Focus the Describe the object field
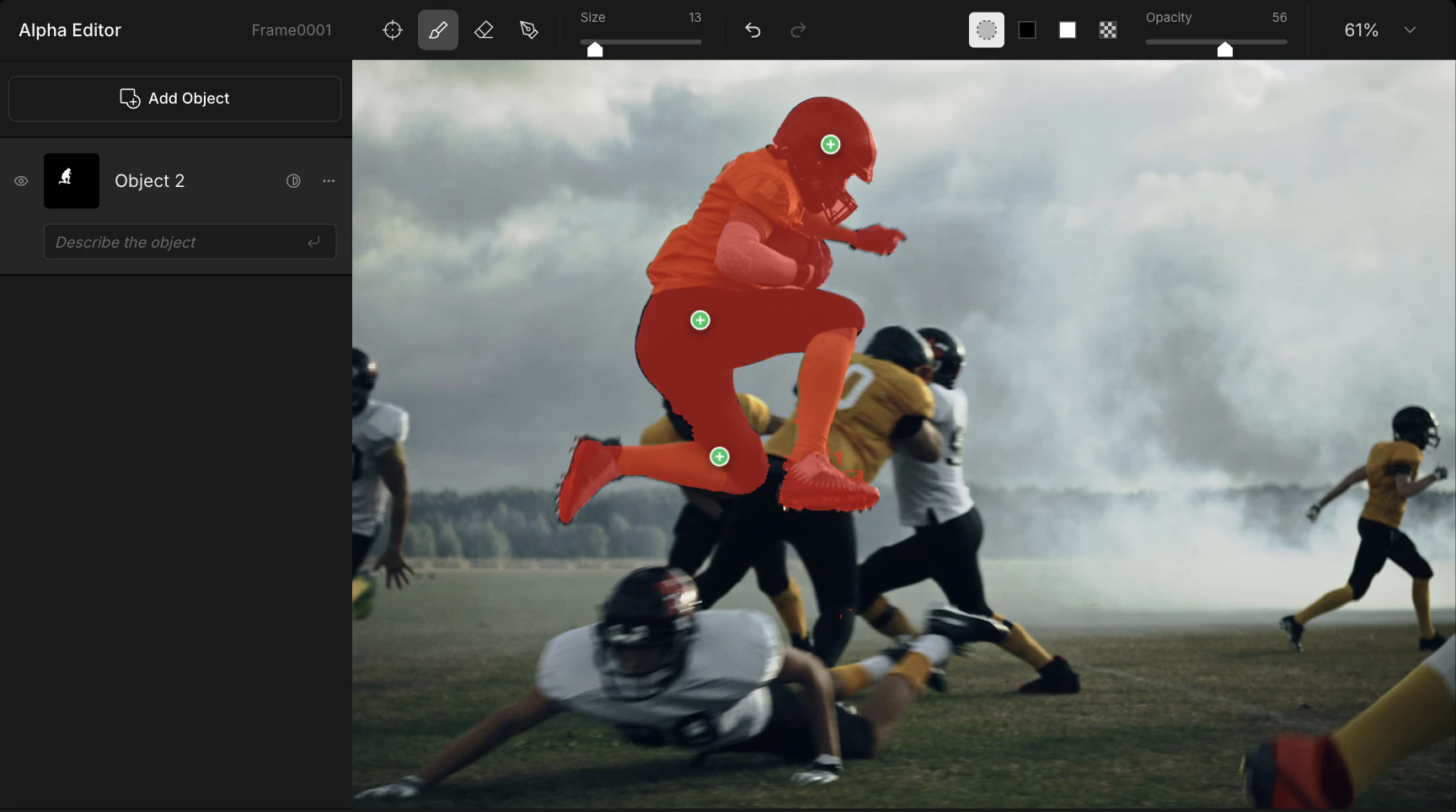The image size is (1456, 812). (190, 242)
